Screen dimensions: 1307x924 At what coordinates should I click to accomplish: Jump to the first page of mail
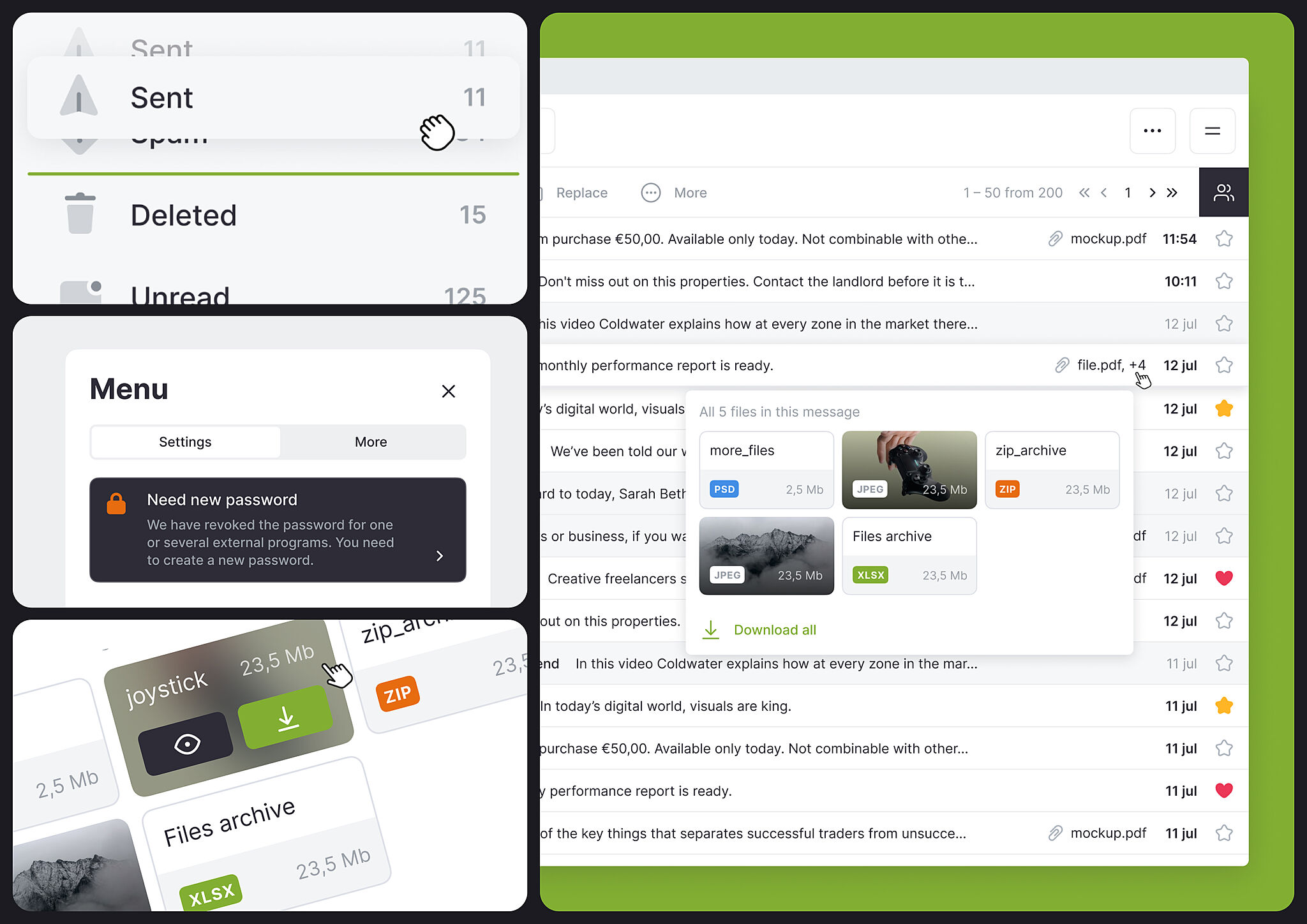(1084, 193)
